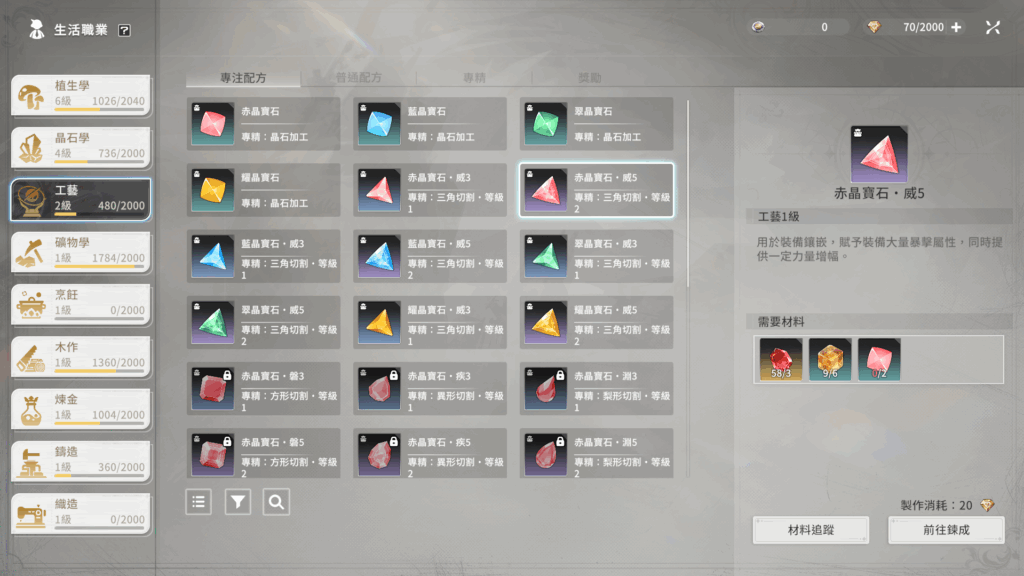Switch to the 普通配方 tab
Image resolution: width=1024 pixels, height=576 pixels.
coord(359,78)
